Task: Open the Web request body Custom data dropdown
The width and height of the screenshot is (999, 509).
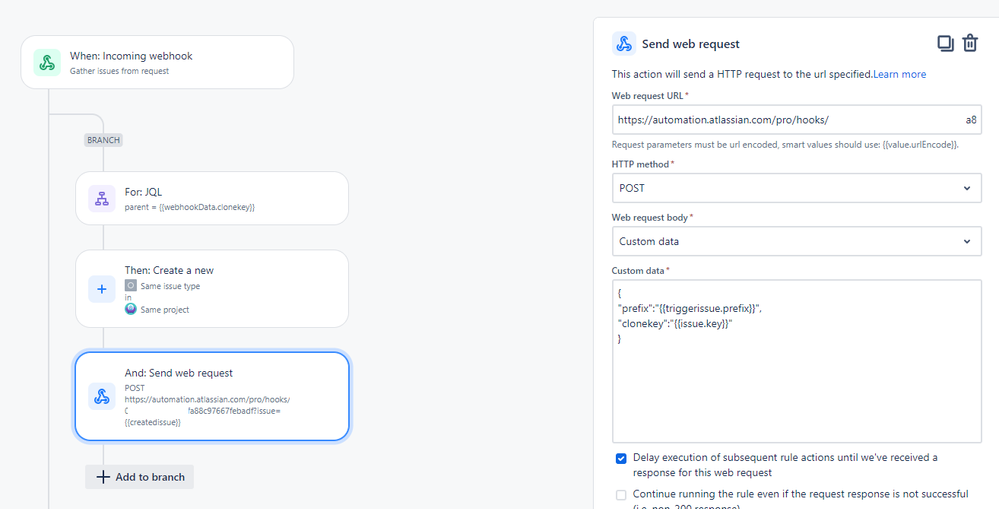Action: pyautogui.click(x=796, y=241)
